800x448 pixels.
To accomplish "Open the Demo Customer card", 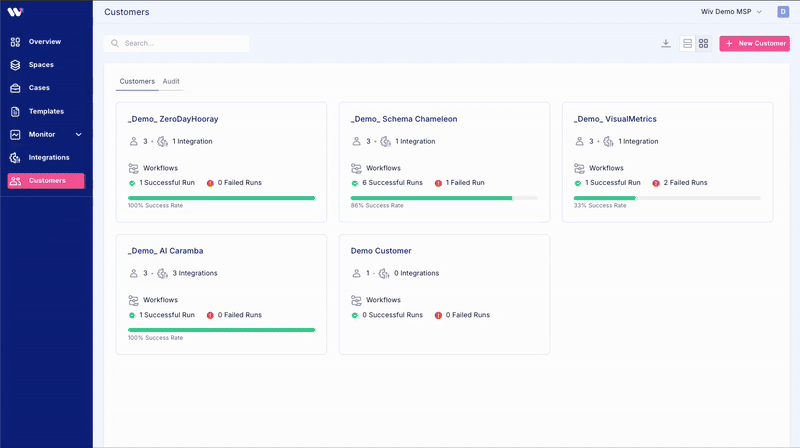I will [x=381, y=251].
